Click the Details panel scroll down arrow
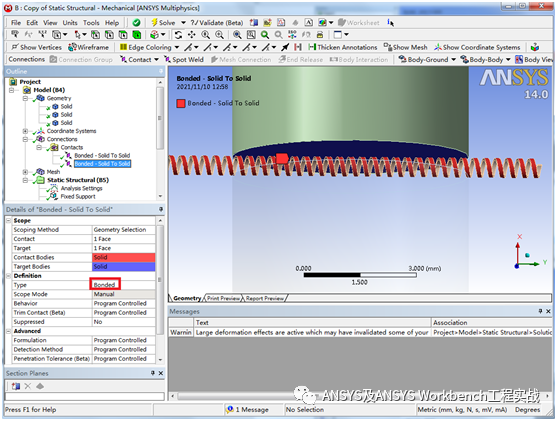The image size is (557, 421). (x=161, y=360)
